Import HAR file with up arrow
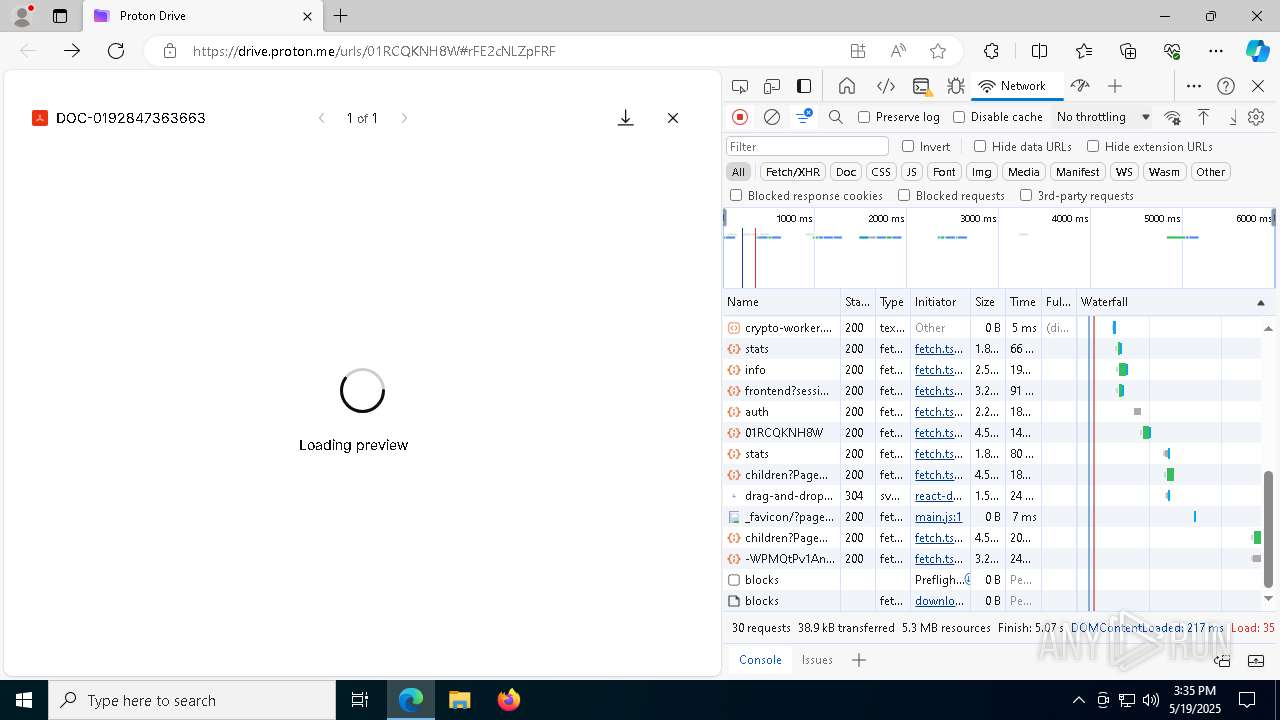This screenshot has height=720, width=1280. pos(1204,117)
